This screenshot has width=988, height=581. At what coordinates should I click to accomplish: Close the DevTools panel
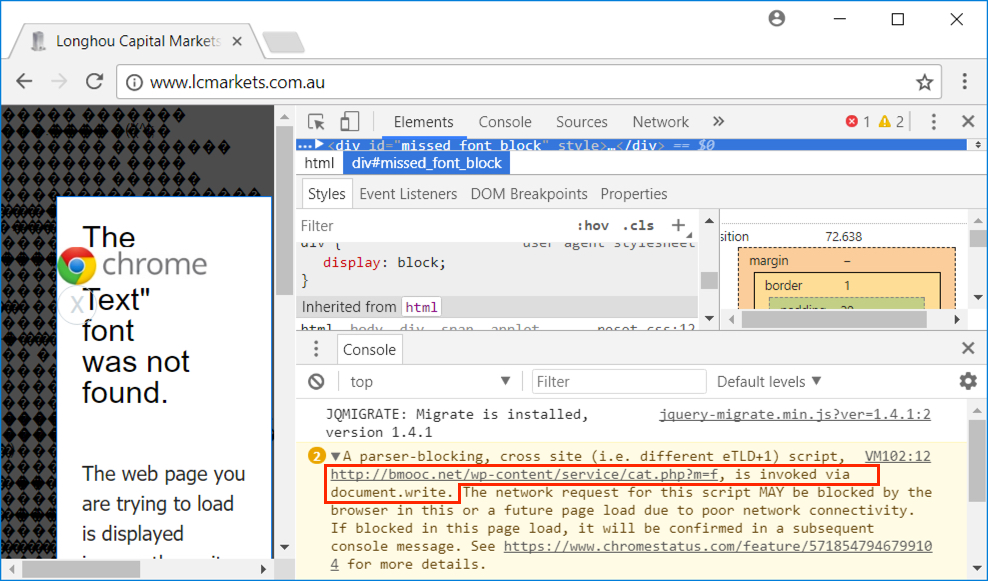(968, 121)
